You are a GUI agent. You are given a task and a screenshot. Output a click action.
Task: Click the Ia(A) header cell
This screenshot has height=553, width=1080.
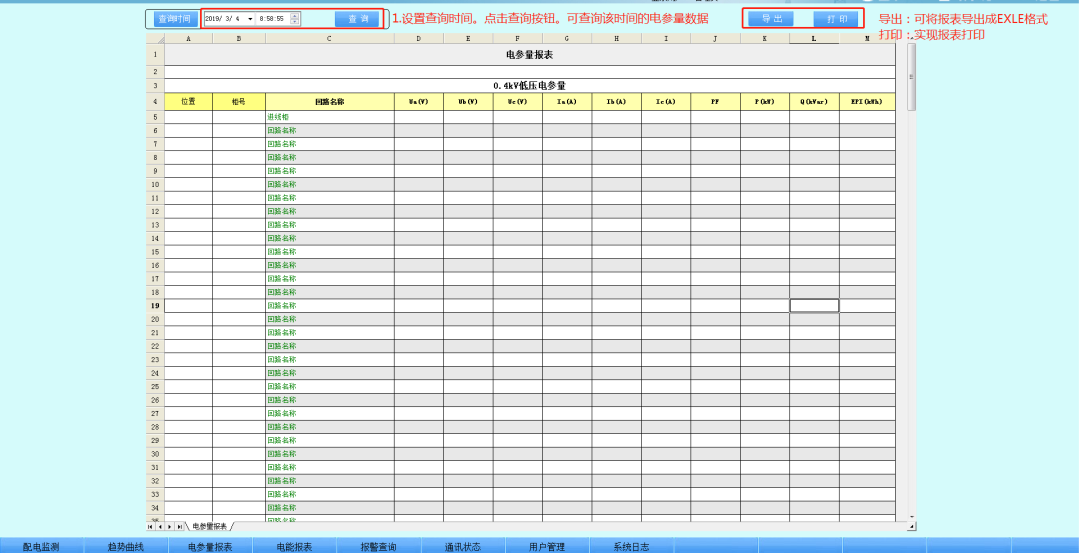click(567, 102)
